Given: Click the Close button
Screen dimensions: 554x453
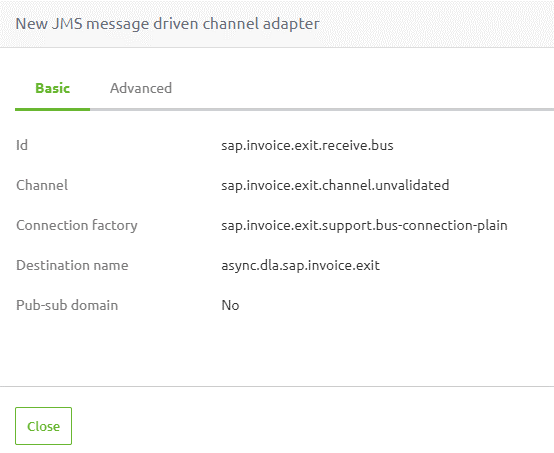Looking at the screenshot, I should pyautogui.click(x=43, y=426).
